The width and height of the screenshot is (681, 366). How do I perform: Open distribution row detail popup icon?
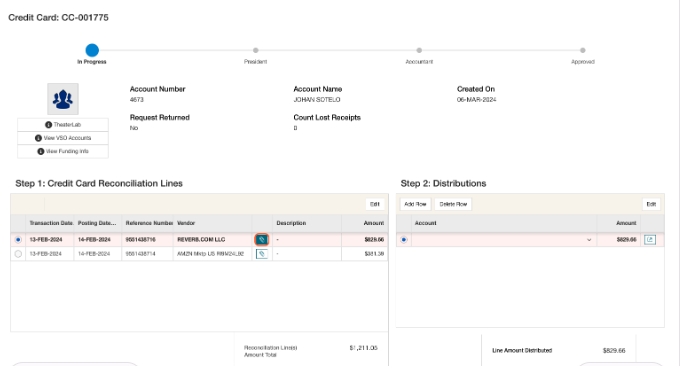click(650, 240)
